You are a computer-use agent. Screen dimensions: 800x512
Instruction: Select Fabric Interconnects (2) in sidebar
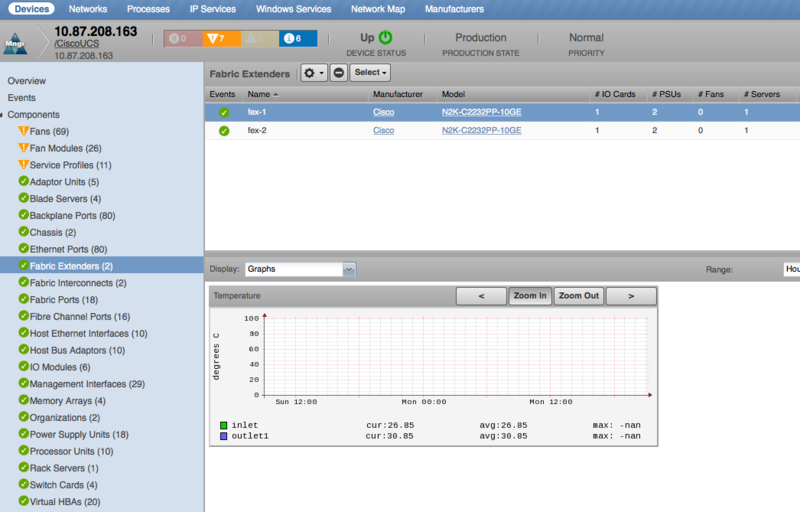78,283
